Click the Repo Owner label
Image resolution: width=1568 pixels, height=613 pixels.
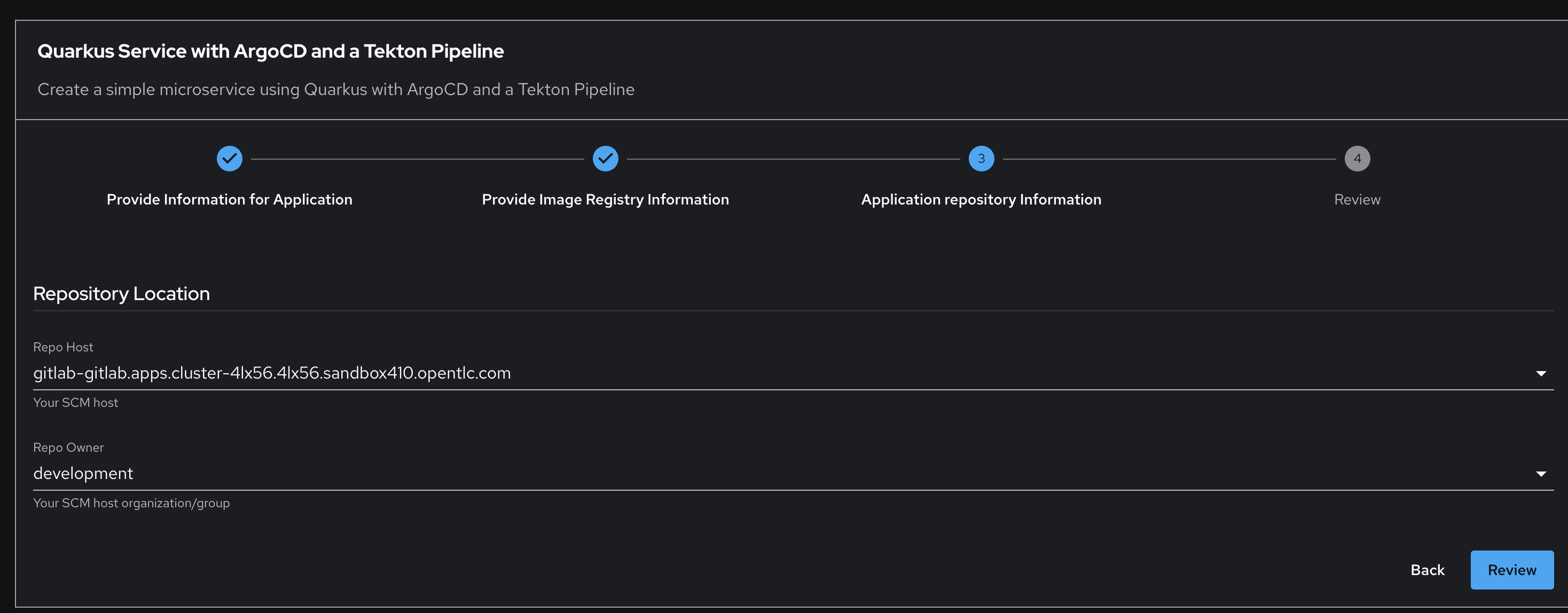click(x=68, y=447)
